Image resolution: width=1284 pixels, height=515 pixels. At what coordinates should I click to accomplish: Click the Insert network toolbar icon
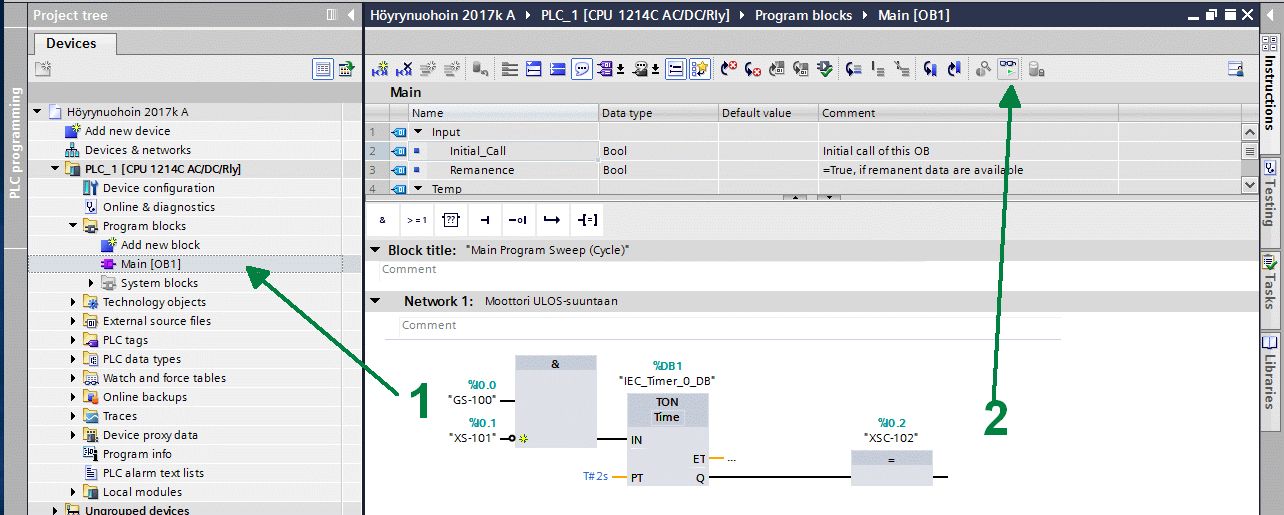[379, 69]
